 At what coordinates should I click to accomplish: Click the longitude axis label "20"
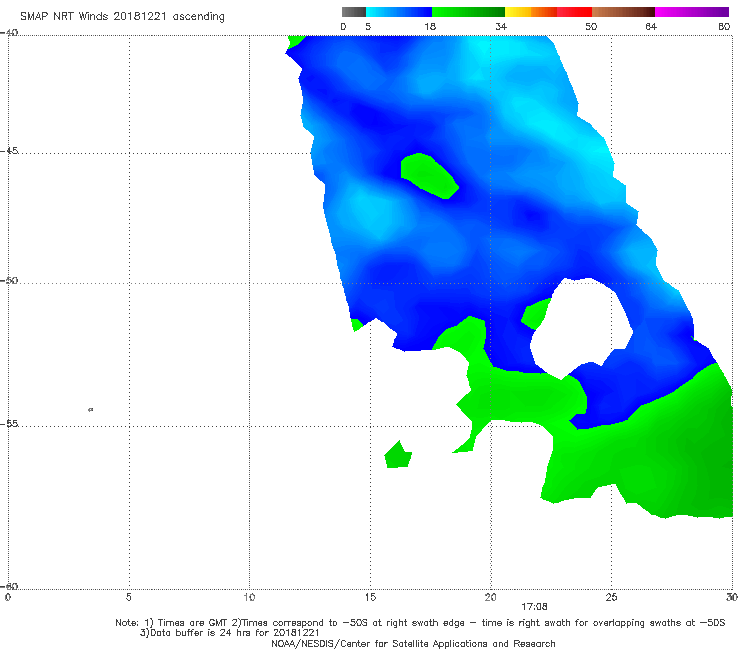(x=490, y=597)
